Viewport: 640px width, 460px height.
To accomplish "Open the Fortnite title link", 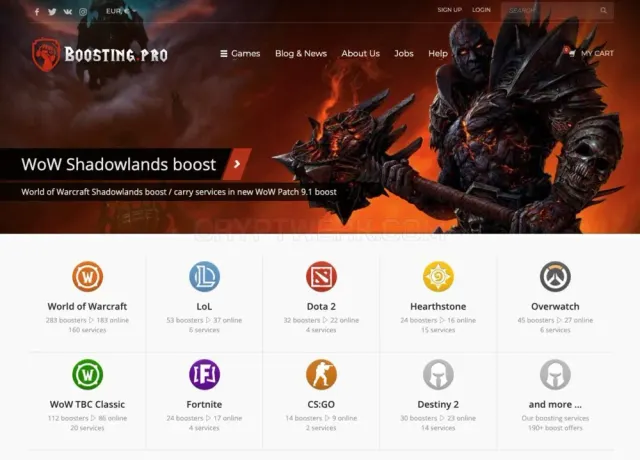I will (x=204, y=404).
